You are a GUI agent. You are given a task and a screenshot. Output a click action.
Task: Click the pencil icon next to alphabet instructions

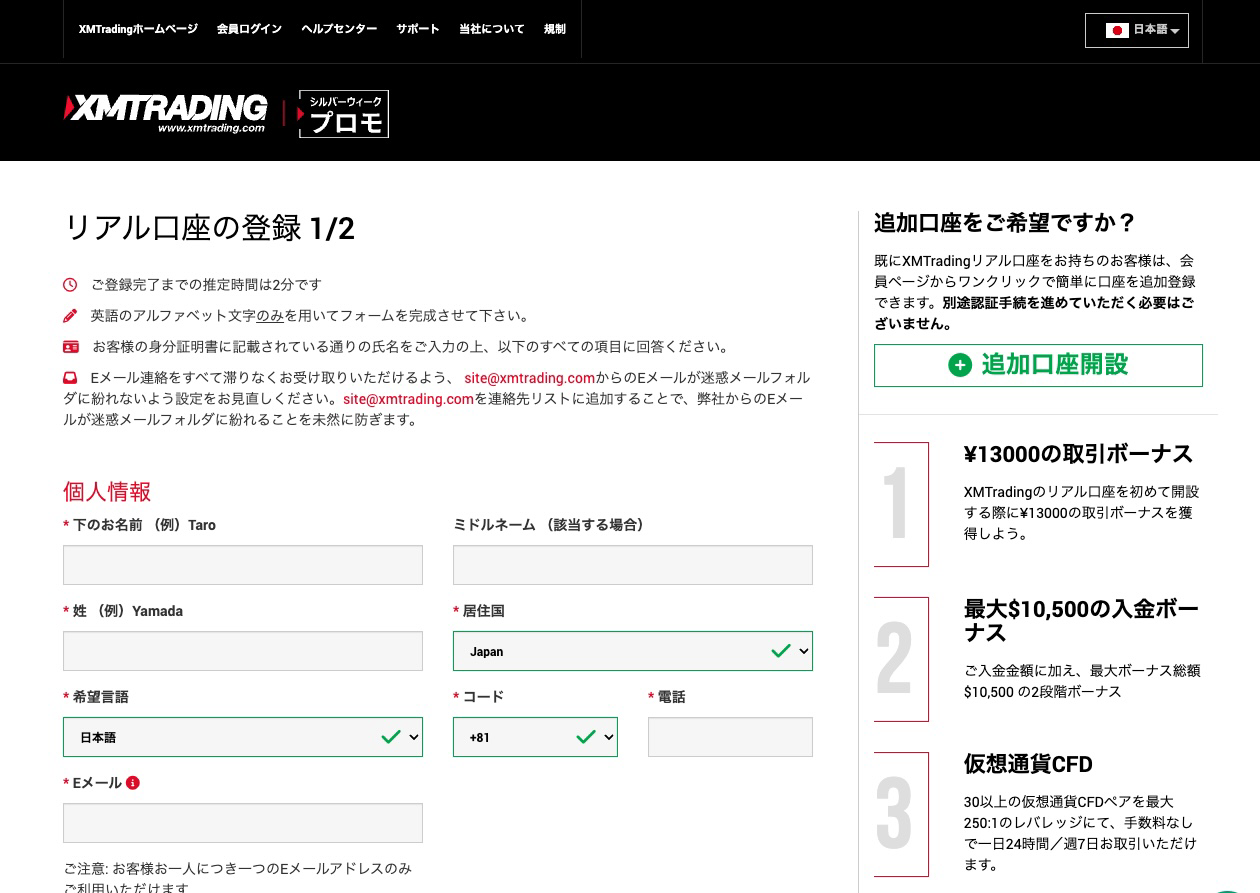(70, 315)
